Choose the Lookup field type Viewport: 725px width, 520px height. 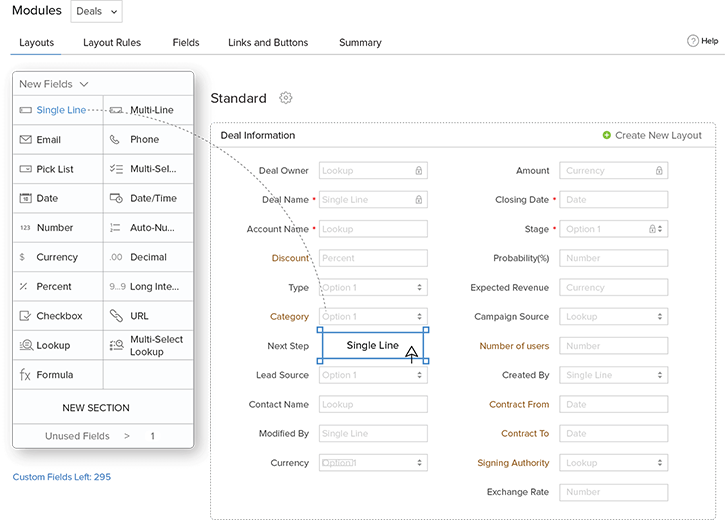(58, 345)
